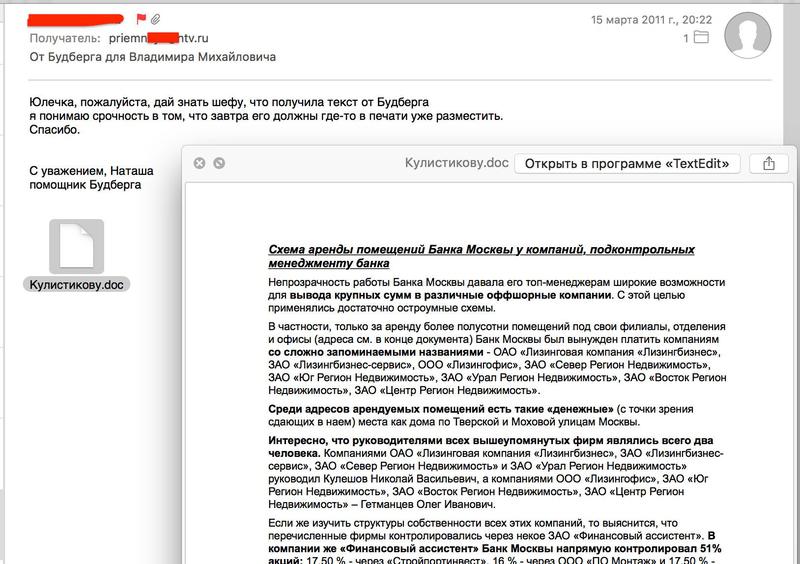The height and width of the screenshot is (564, 800).
Task: Click subject line От Будберга для Владимира Михайловича
Action: [153, 57]
